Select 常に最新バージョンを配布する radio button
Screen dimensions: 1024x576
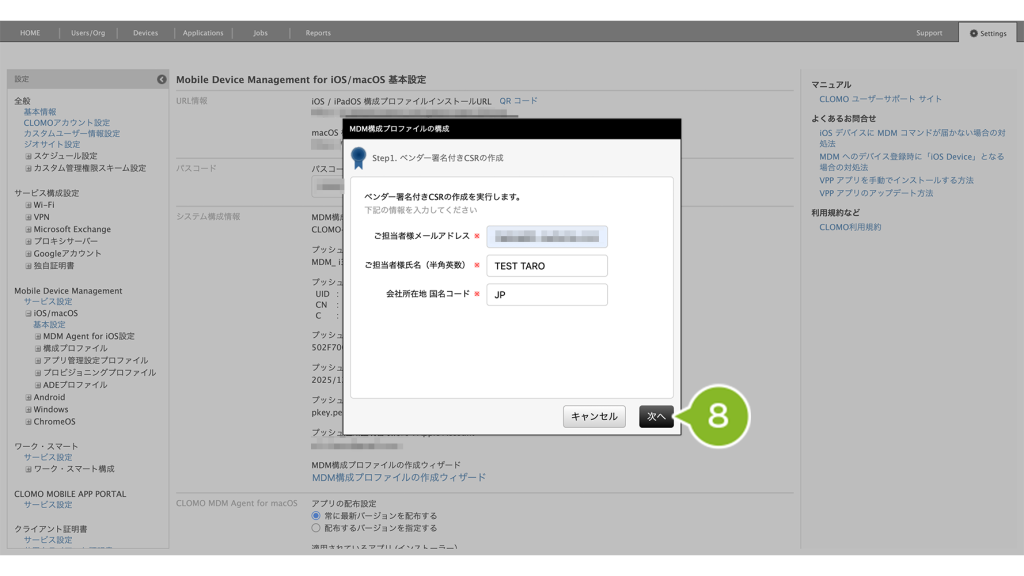coord(317,515)
